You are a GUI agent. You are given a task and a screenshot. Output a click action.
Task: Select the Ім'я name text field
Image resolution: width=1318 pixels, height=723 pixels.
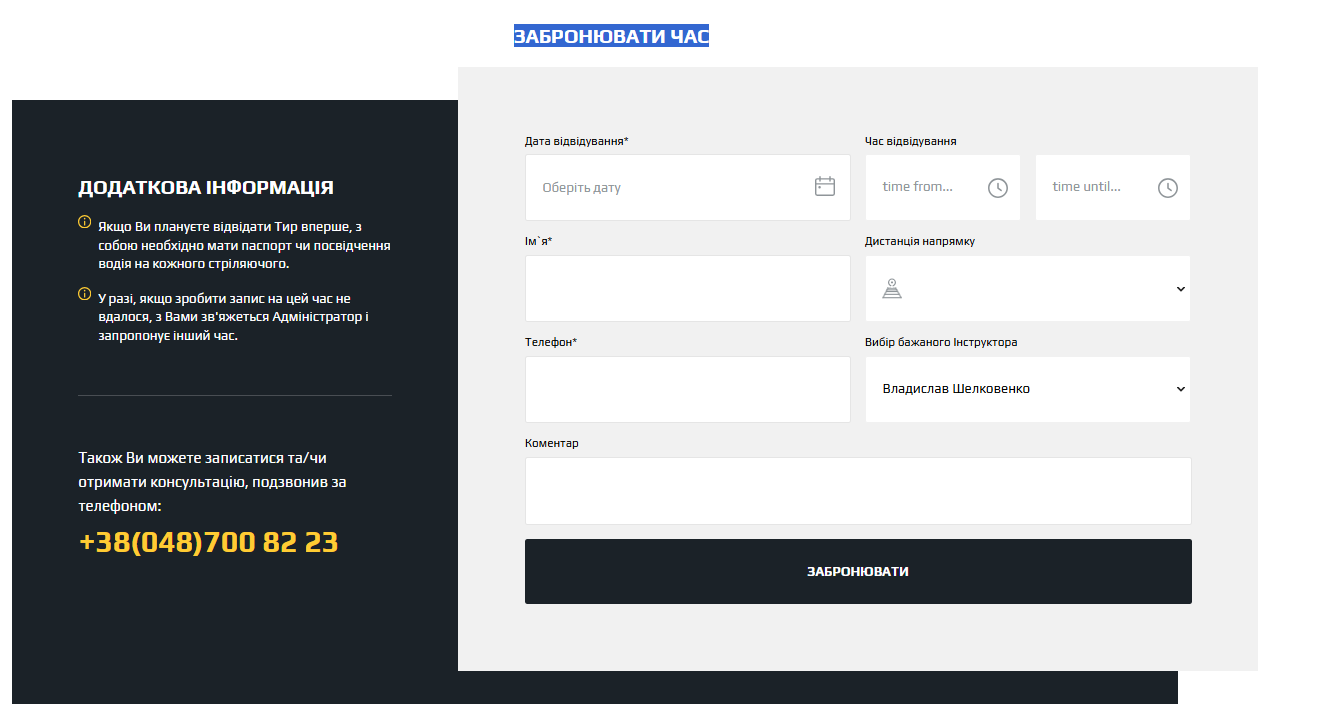[x=687, y=289]
